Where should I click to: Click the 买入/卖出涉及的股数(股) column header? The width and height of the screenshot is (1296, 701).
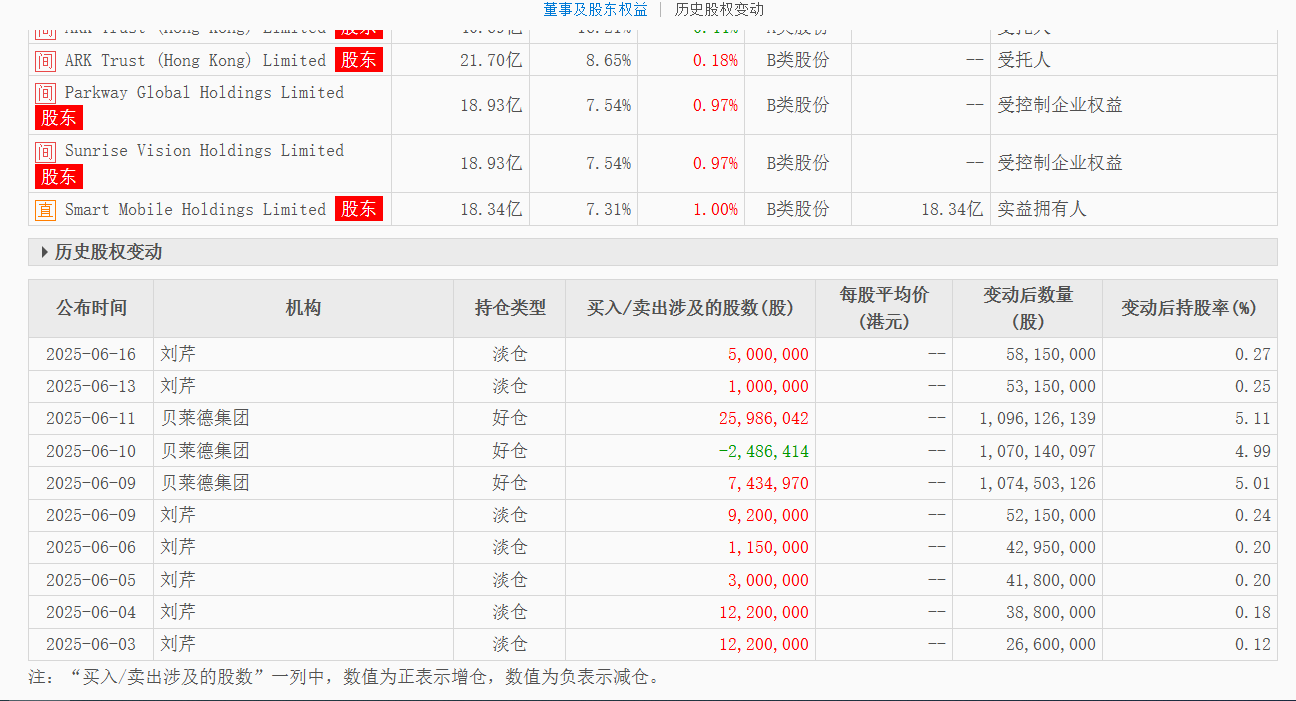[690, 308]
